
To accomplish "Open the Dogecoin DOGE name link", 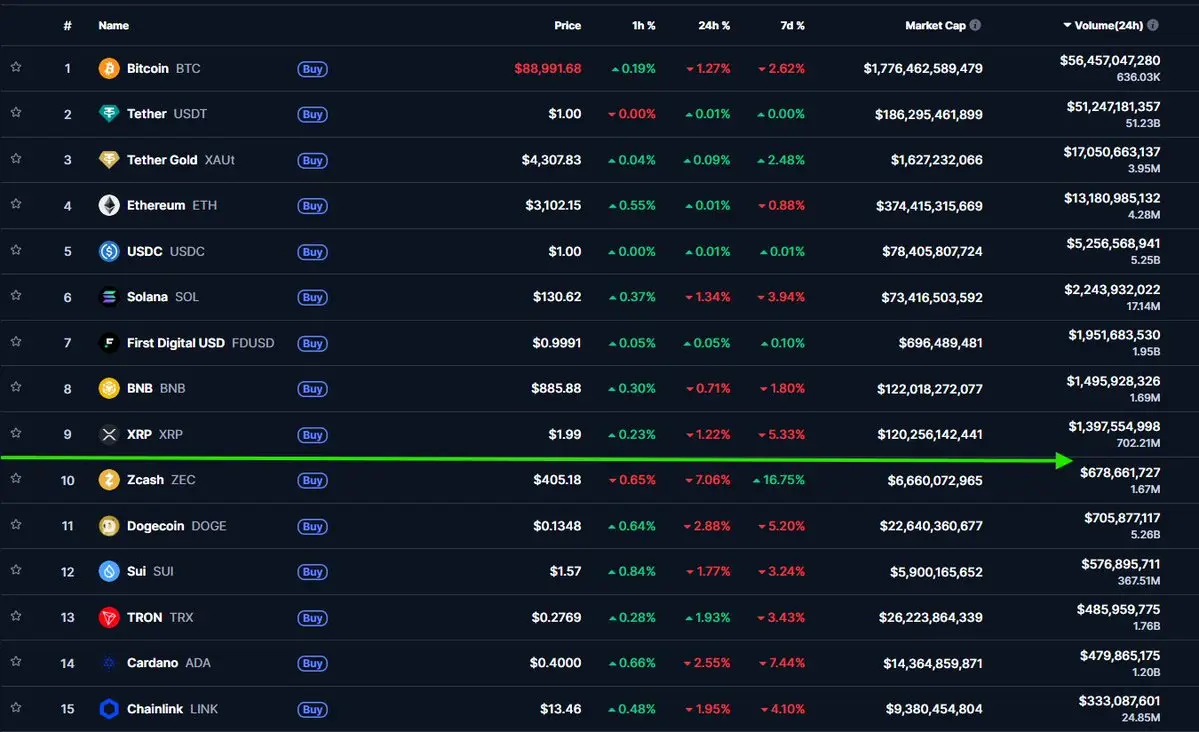I will [177, 525].
